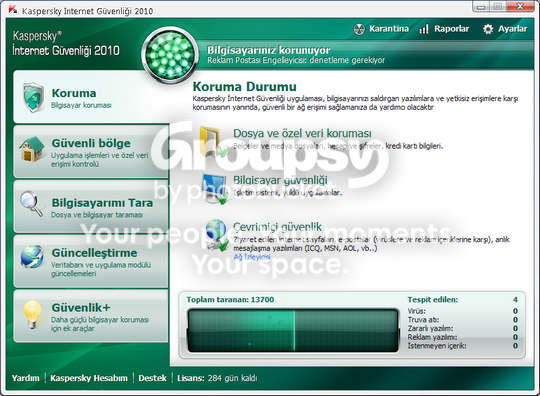Switch to the Güvenli bölge section
540x396 pixels.
[x=91, y=152]
